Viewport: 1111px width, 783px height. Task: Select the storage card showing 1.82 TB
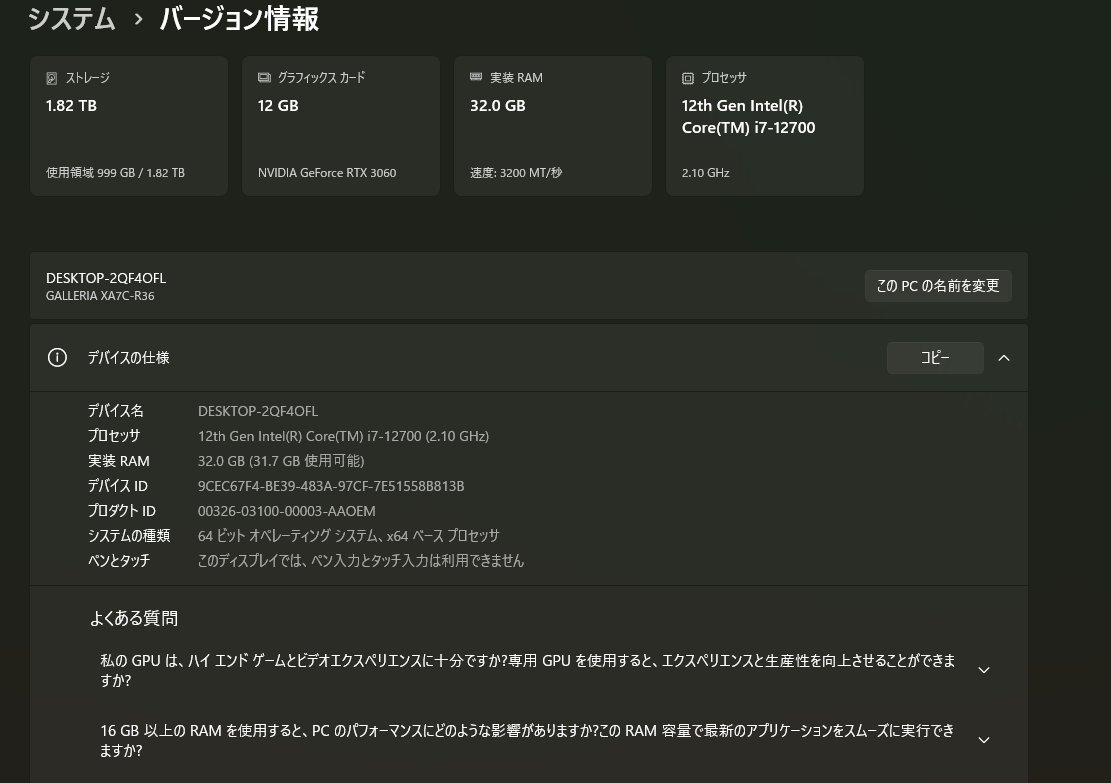coord(128,125)
